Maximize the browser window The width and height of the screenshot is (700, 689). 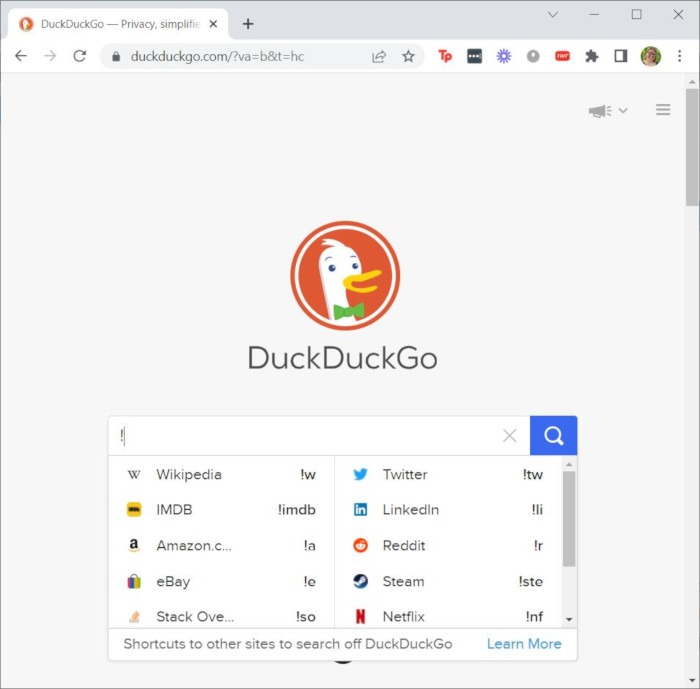[637, 14]
